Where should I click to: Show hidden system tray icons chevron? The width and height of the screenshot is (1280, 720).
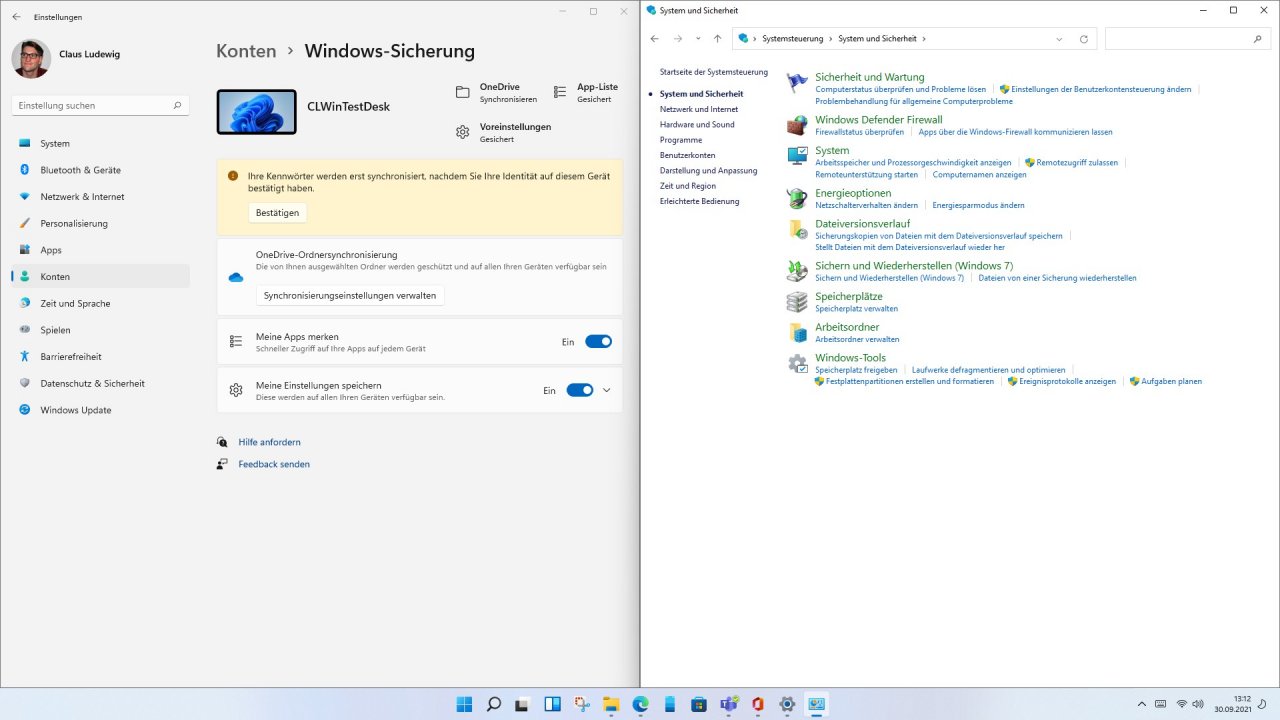point(1142,704)
